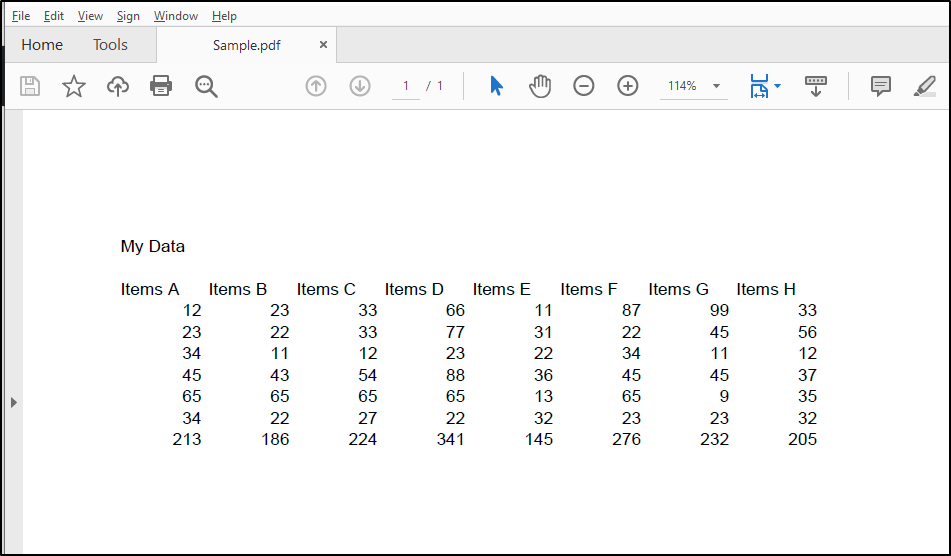The width and height of the screenshot is (951, 556).
Task: Go to previous page arrow
Action: [x=316, y=86]
